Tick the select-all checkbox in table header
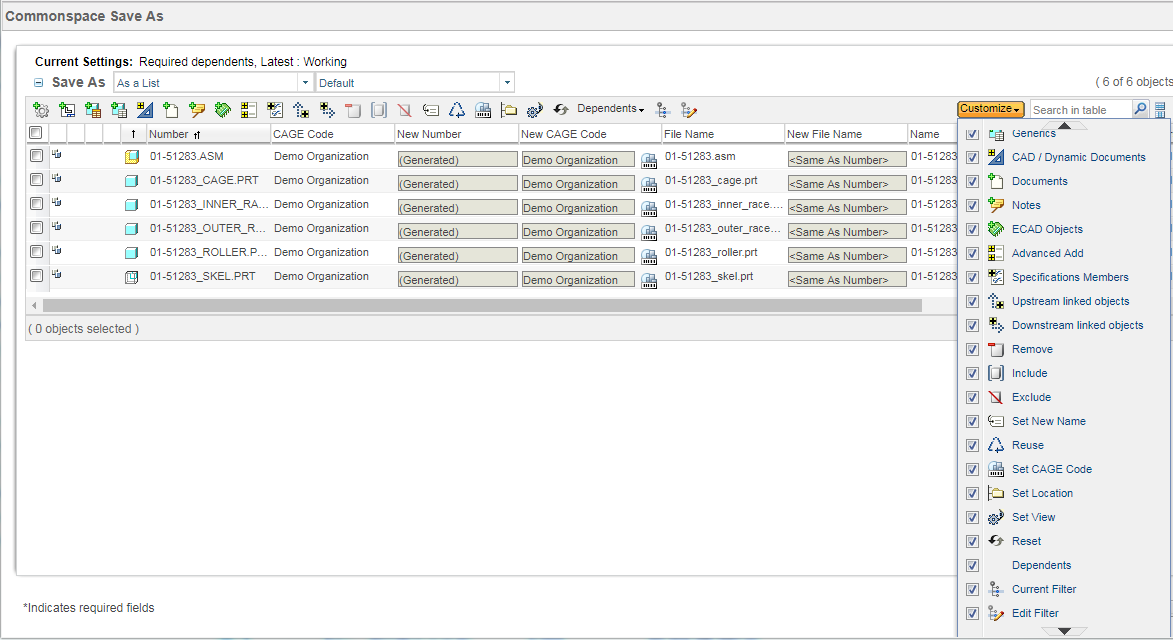The width and height of the screenshot is (1173, 640). (x=35, y=133)
